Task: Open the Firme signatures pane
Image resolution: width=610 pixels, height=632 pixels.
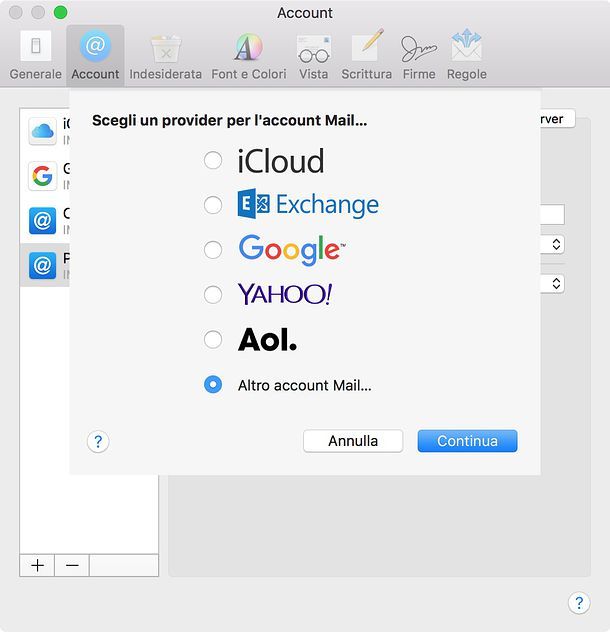Action: tap(419, 56)
